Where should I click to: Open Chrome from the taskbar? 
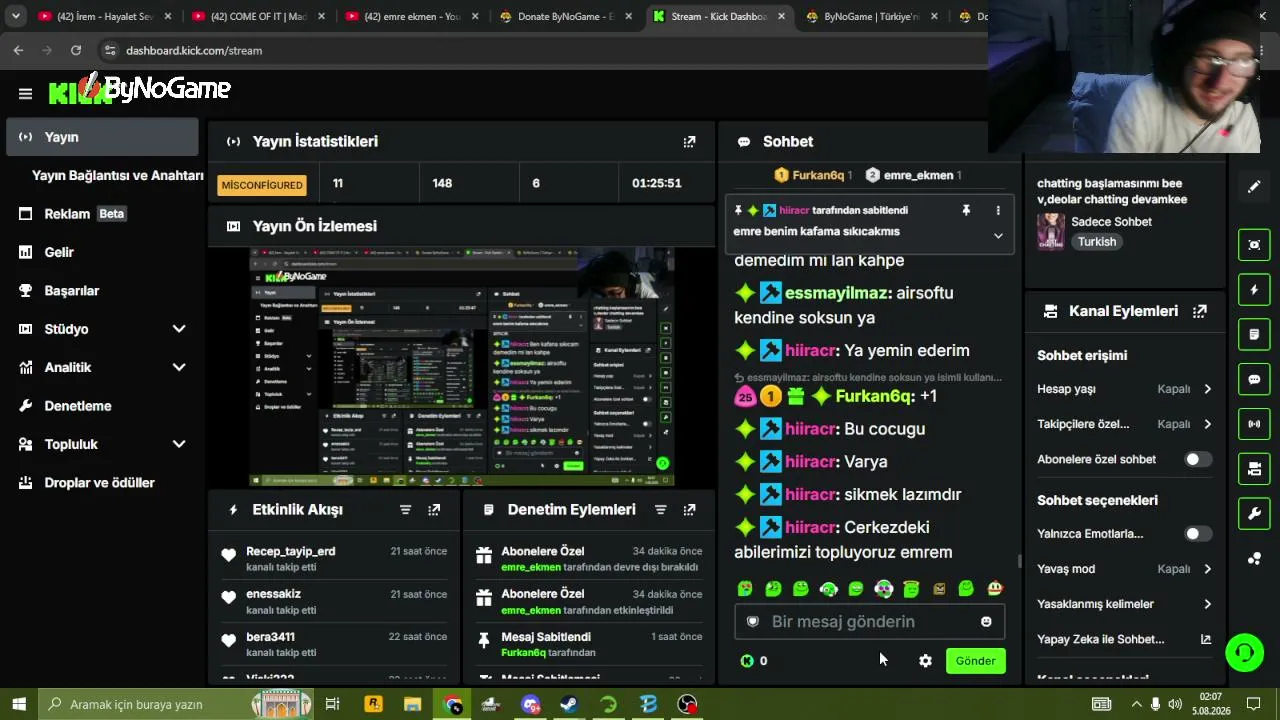point(453,705)
